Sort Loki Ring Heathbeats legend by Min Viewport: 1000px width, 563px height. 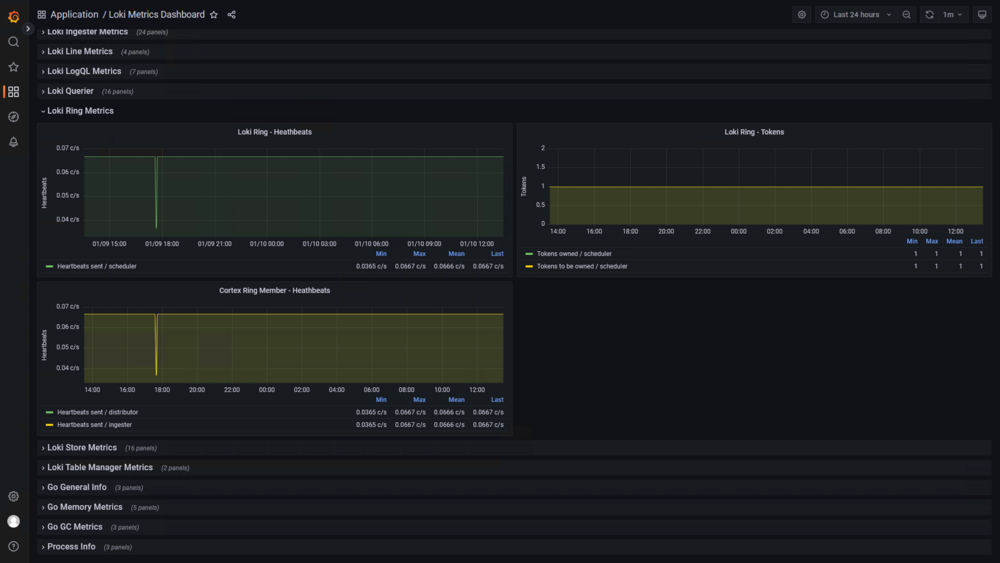[x=381, y=254]
